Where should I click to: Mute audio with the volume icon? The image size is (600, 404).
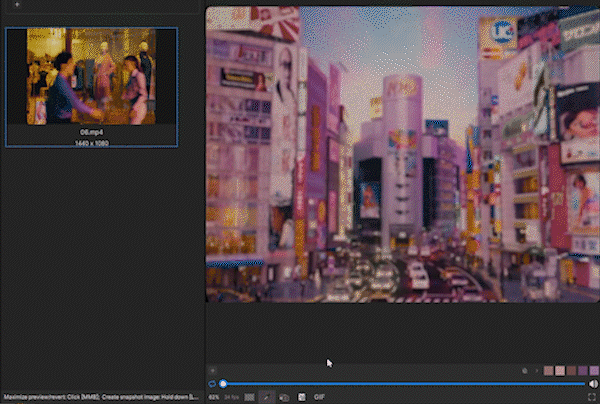pyautogui.click(x=593, y=384)
